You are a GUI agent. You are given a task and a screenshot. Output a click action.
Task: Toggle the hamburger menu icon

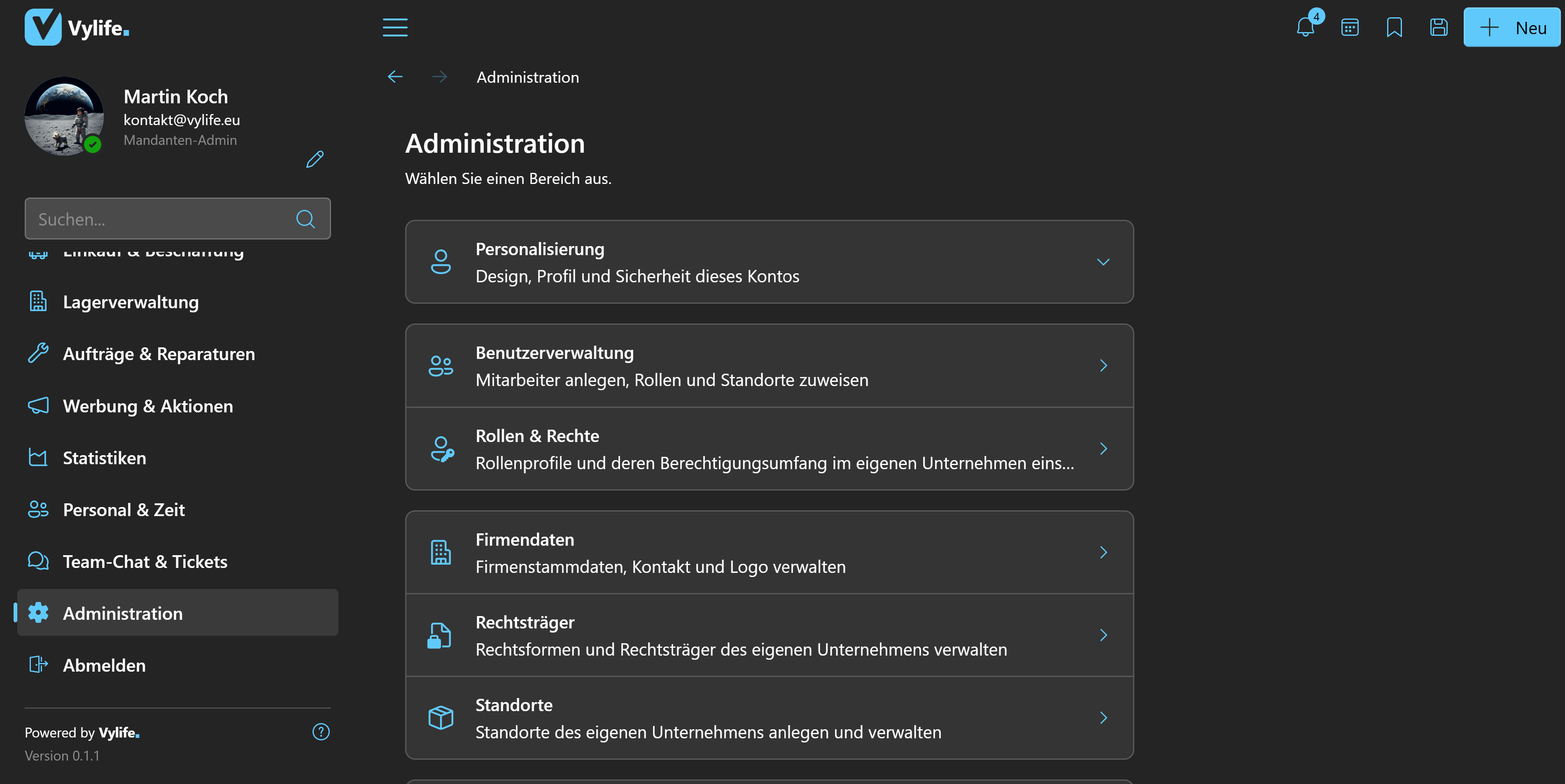click(x=395, y=27)
